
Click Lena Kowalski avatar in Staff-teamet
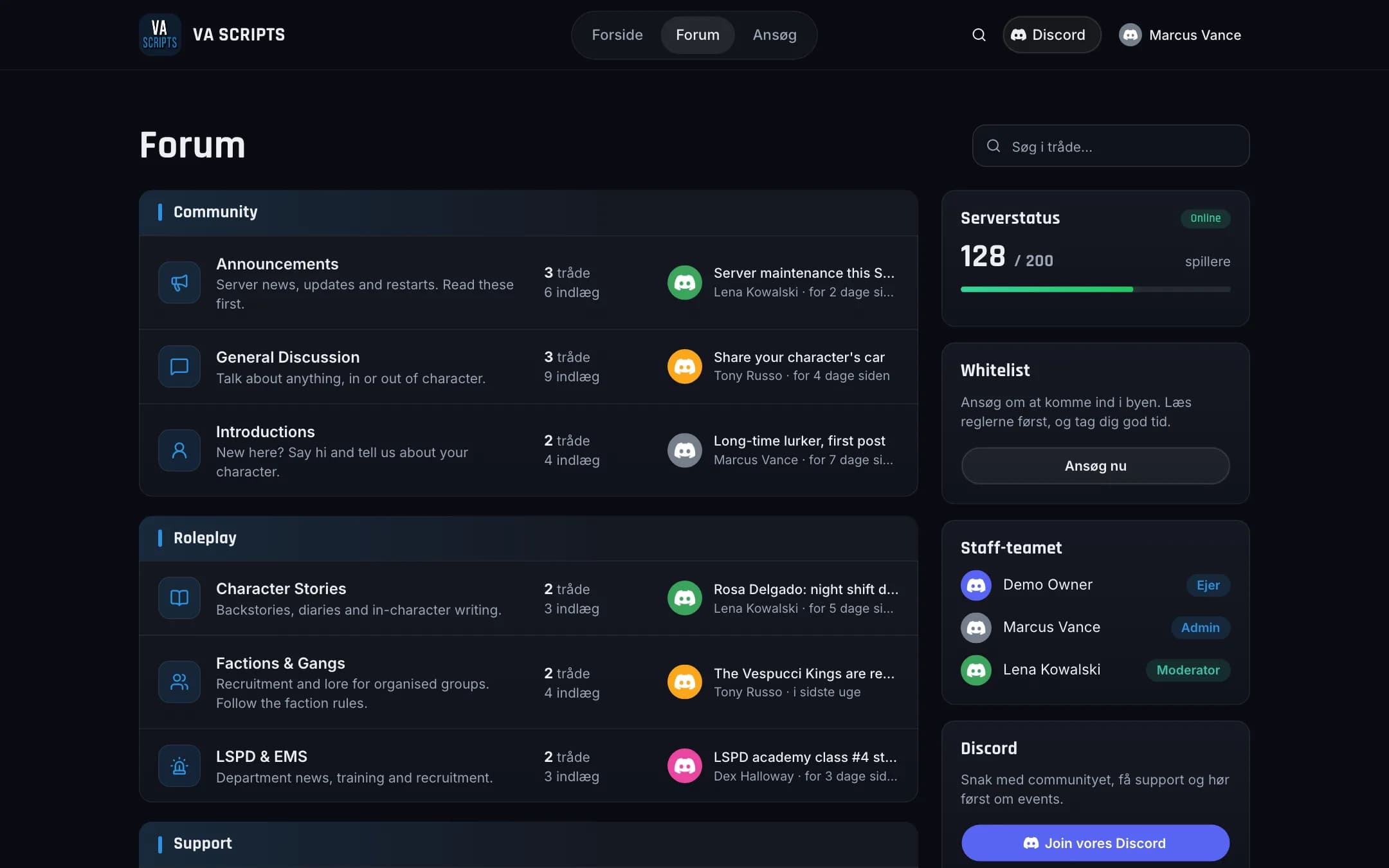[976, 670]
